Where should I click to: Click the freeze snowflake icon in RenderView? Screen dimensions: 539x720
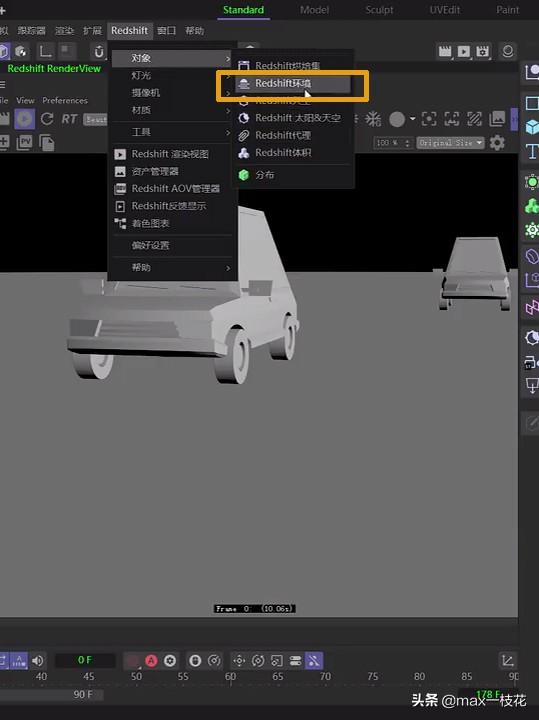click(x=373, y=119)
